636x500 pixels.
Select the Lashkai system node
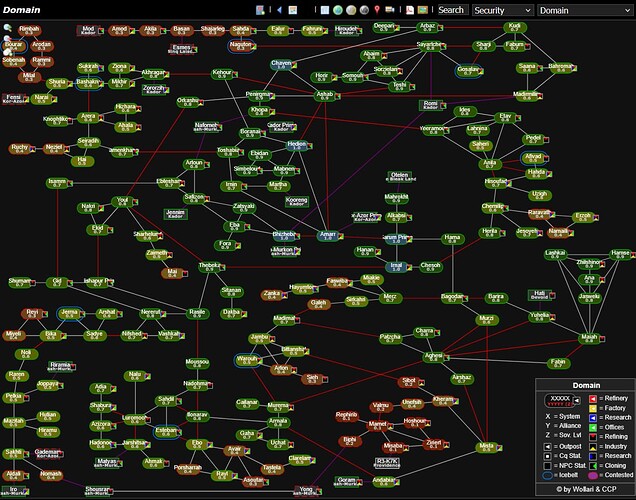pos(554,254)
